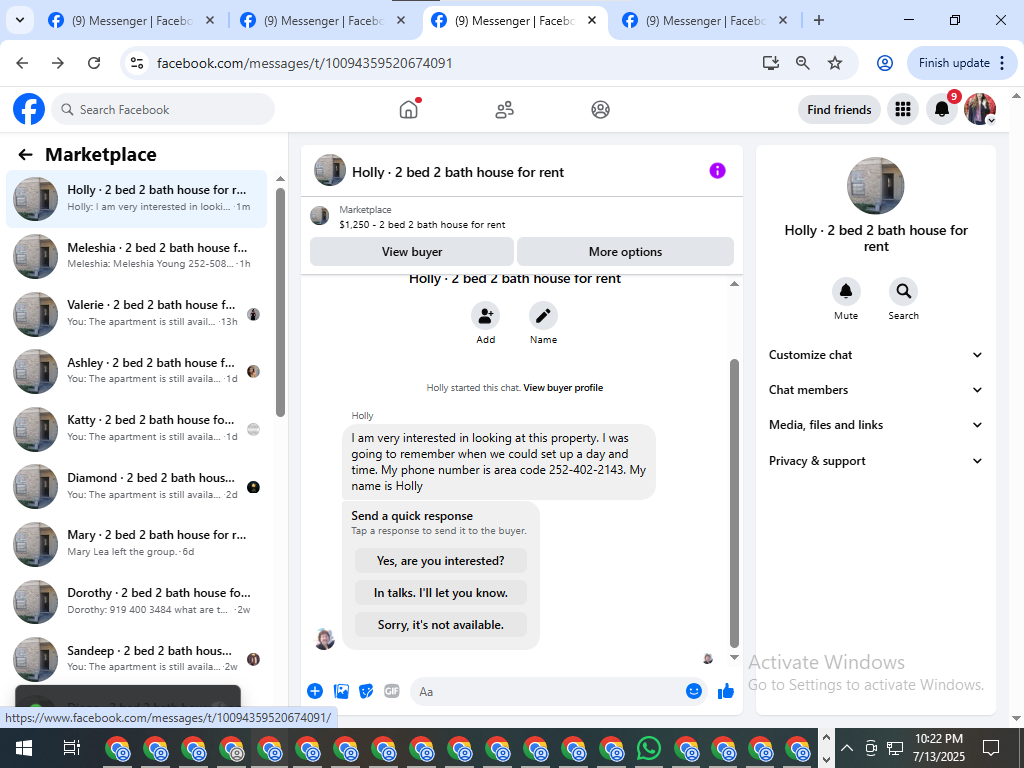The image size is (1024, 768).
Task: Open the notifications bell with badge 9
Action: point(942,109)
